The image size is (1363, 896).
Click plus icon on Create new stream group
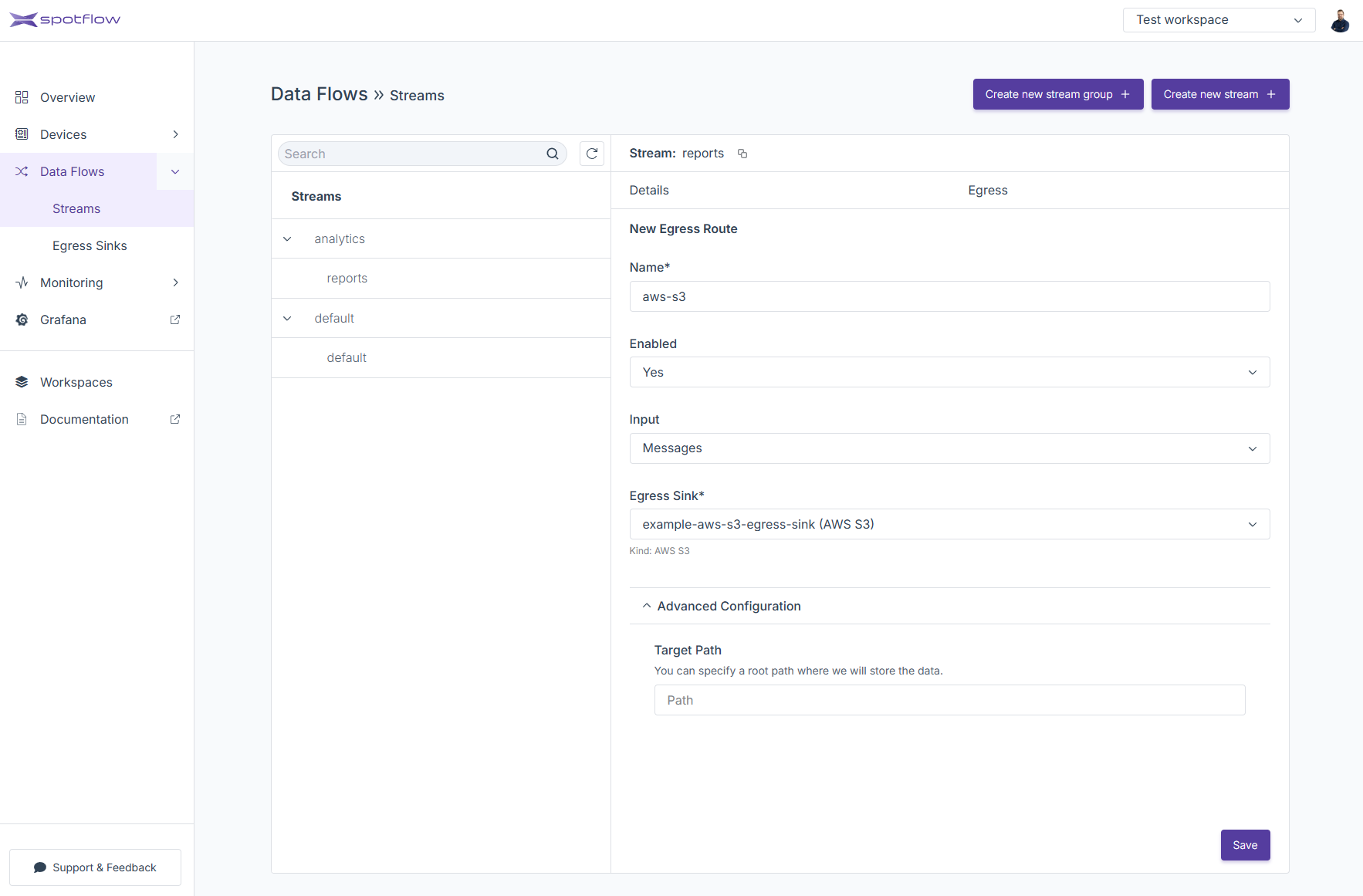[x=1125, y=94]
